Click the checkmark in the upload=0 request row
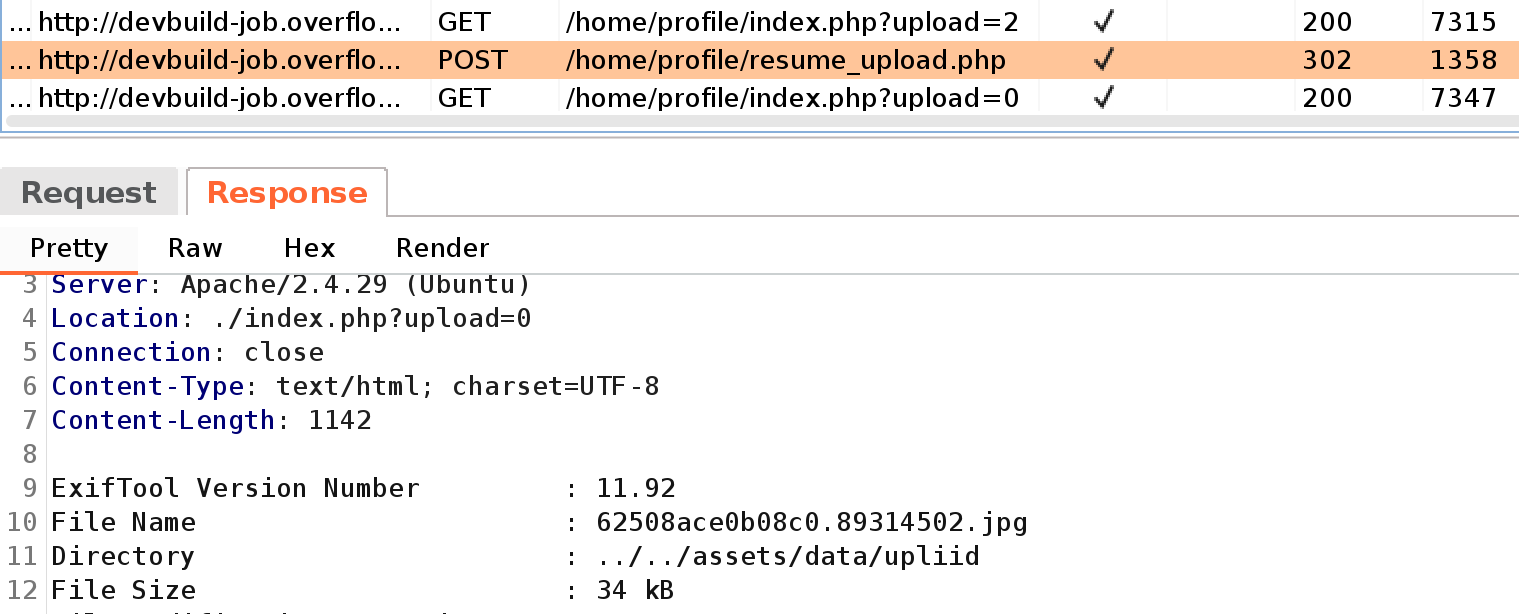 click(1103, 98)
